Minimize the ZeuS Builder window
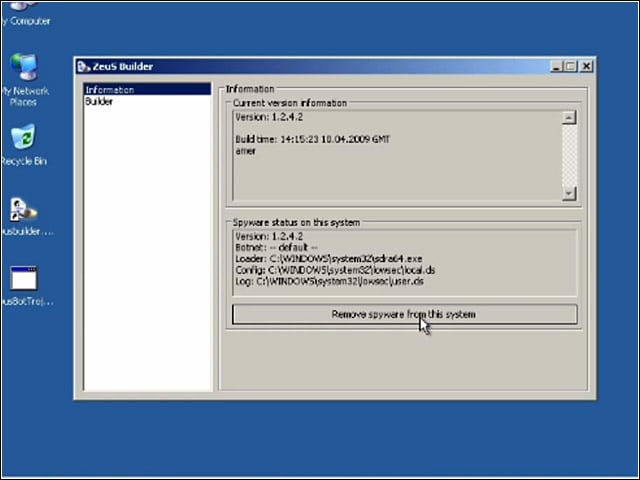Viewport: 640px width, 480px height. [x=556, y=67]
